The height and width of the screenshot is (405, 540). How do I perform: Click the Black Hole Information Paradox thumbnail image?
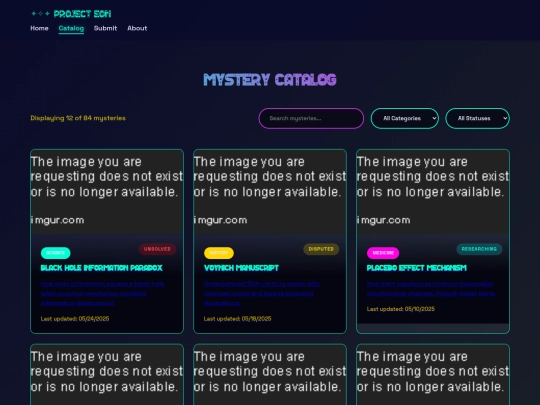pos(107,192)
